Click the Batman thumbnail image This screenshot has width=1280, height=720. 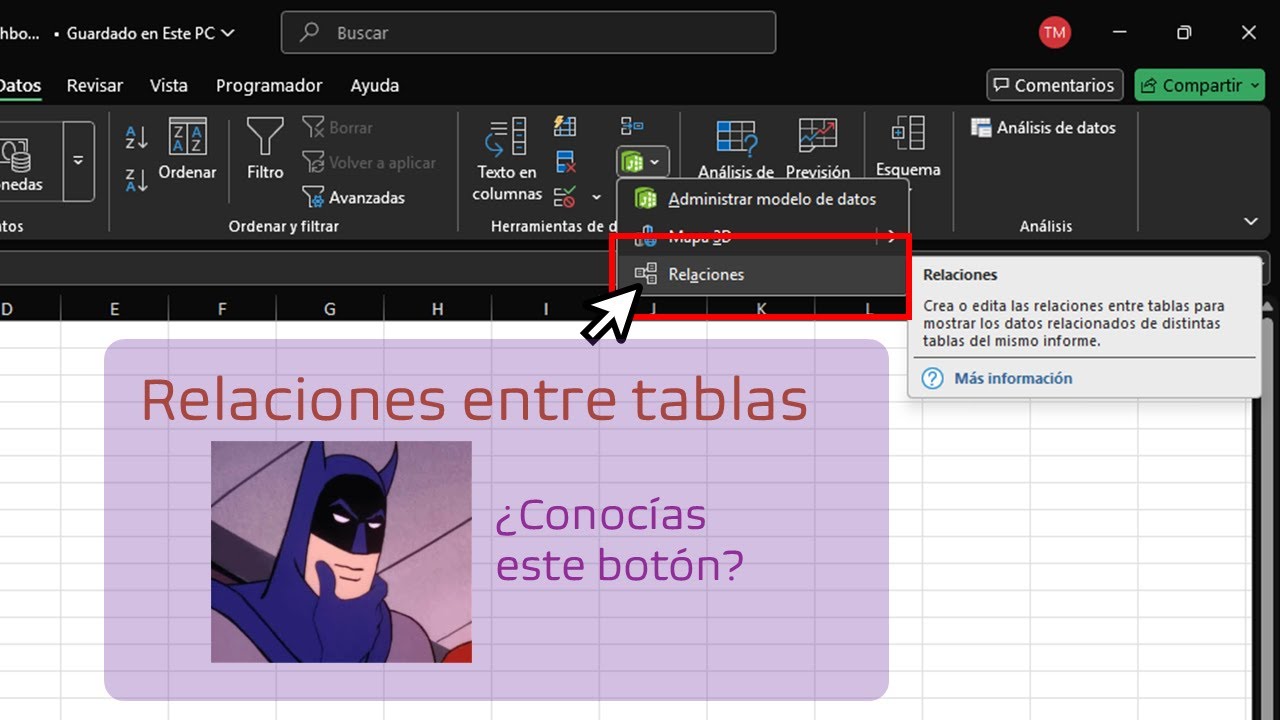point(341,552)
